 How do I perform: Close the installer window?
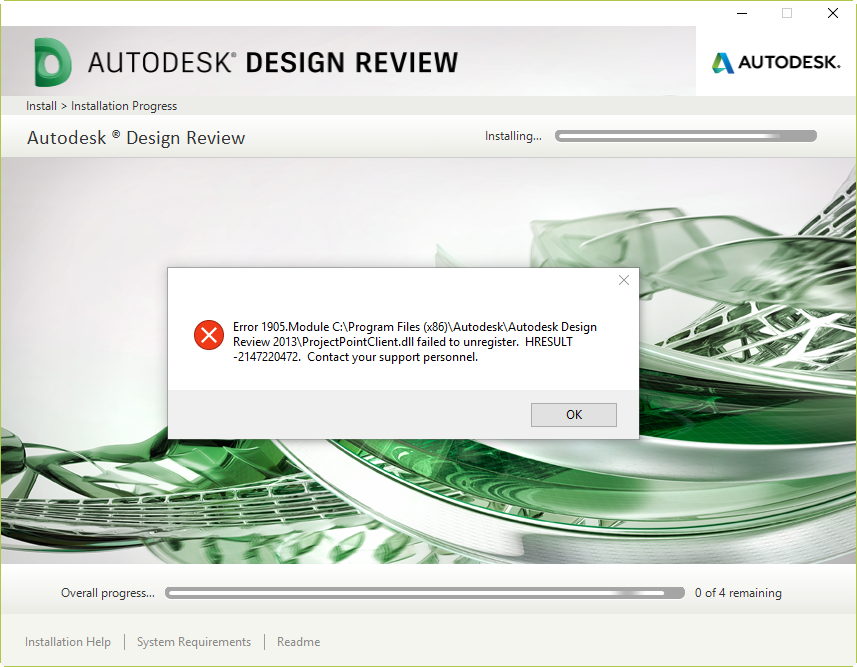[x=832, y=13]
